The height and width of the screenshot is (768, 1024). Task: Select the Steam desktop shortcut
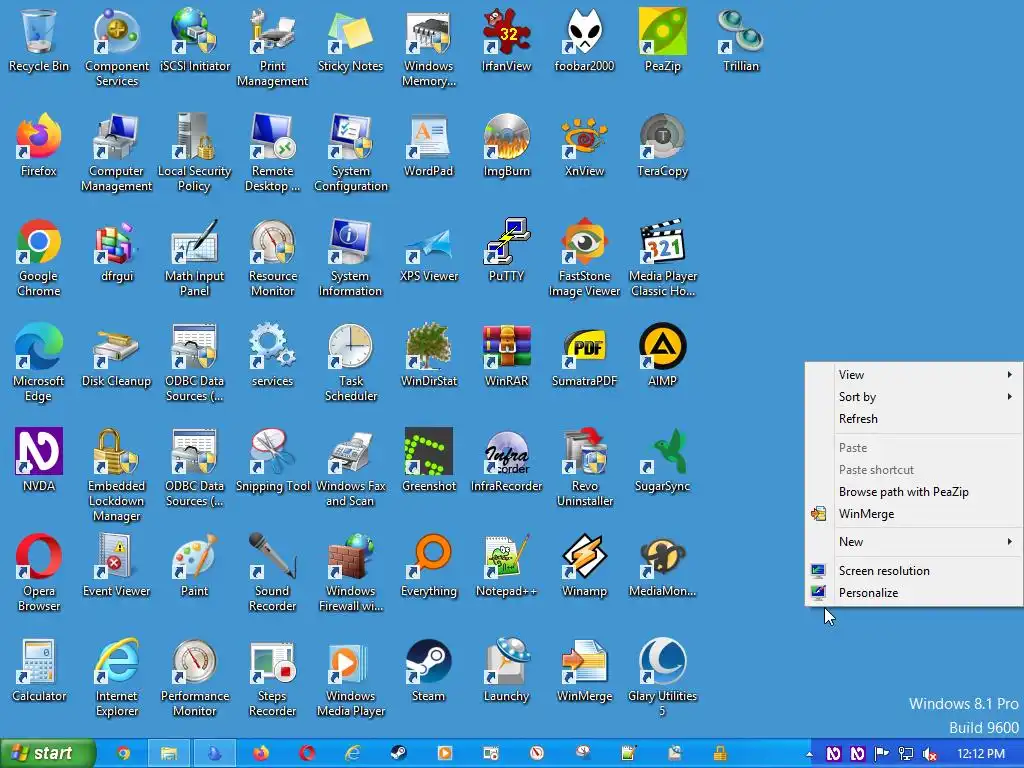pos(428,671)
